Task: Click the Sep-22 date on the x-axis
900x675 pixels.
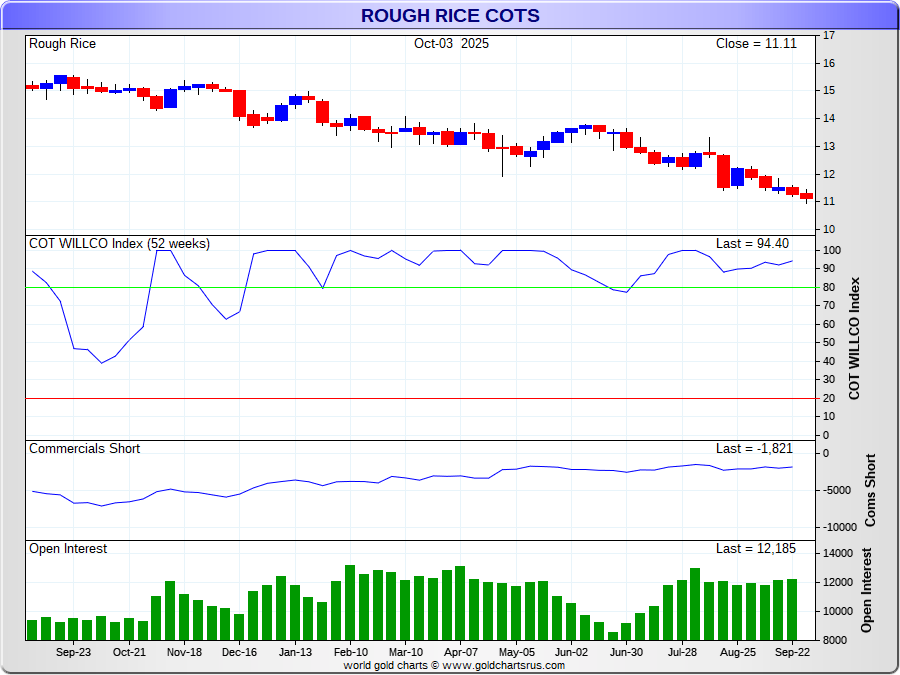Action: 791,651
